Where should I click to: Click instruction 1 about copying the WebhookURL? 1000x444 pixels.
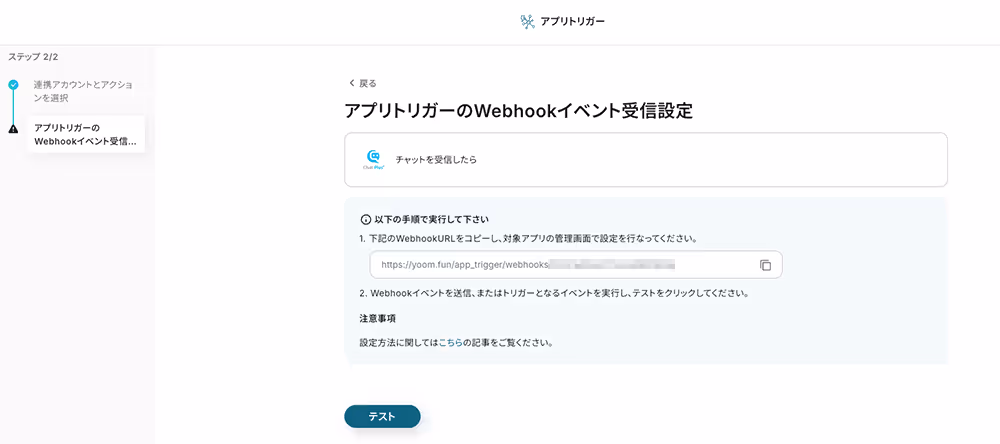point(528,239)
